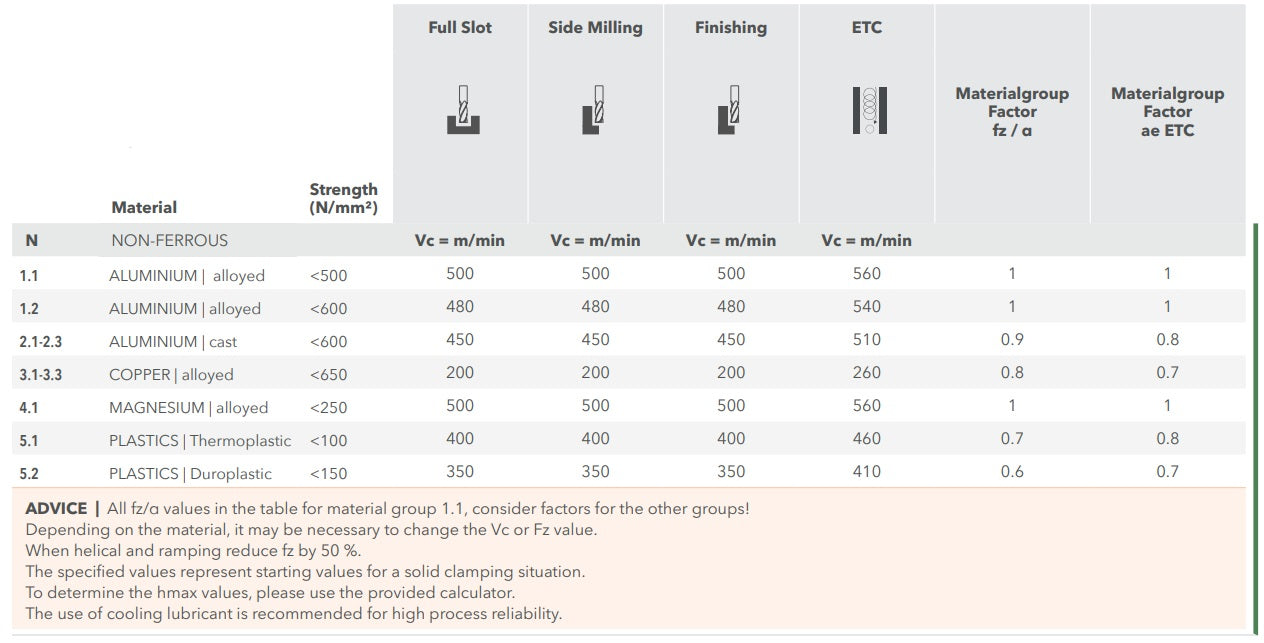Click the ADVICE heading in the note box

(56, 509)
